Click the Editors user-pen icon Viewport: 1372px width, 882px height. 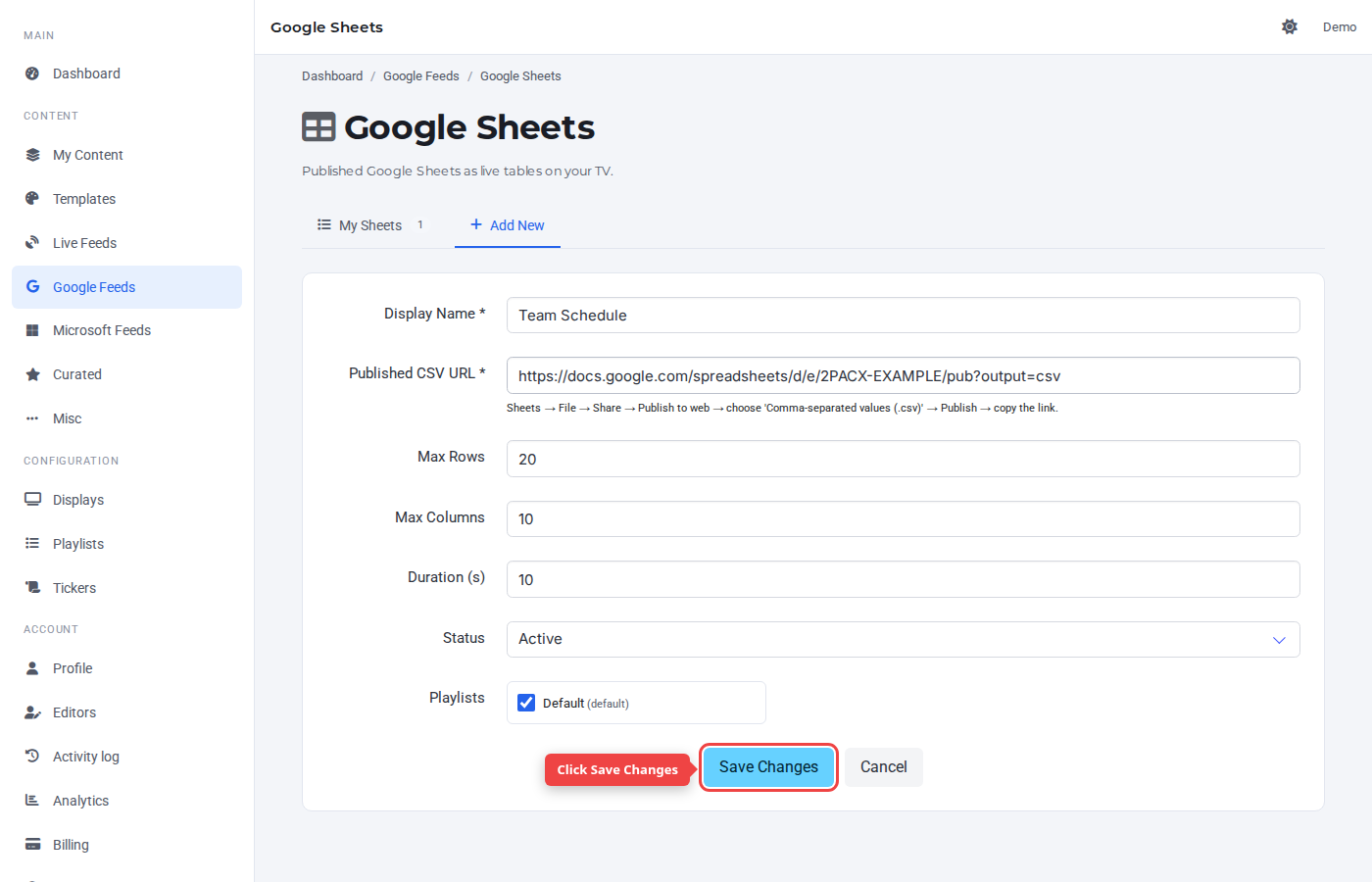coord(32,712)
